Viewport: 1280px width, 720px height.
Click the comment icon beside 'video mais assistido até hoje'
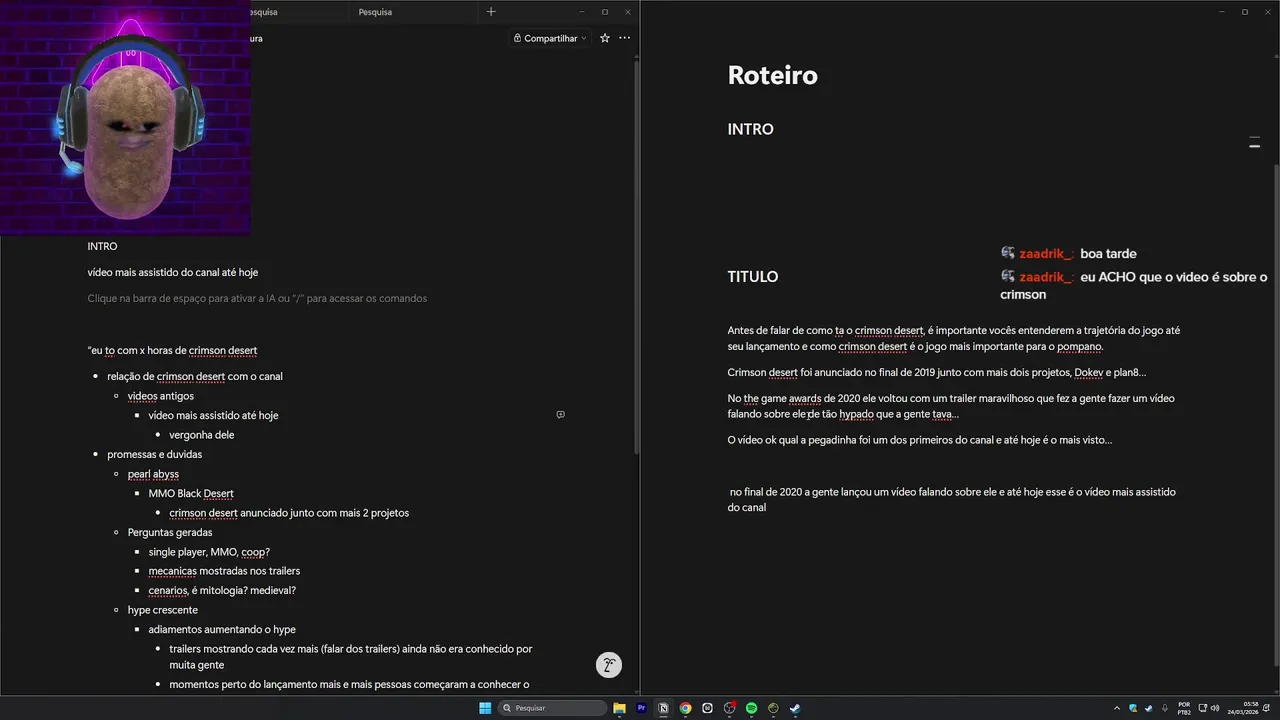tap(560, 415)
